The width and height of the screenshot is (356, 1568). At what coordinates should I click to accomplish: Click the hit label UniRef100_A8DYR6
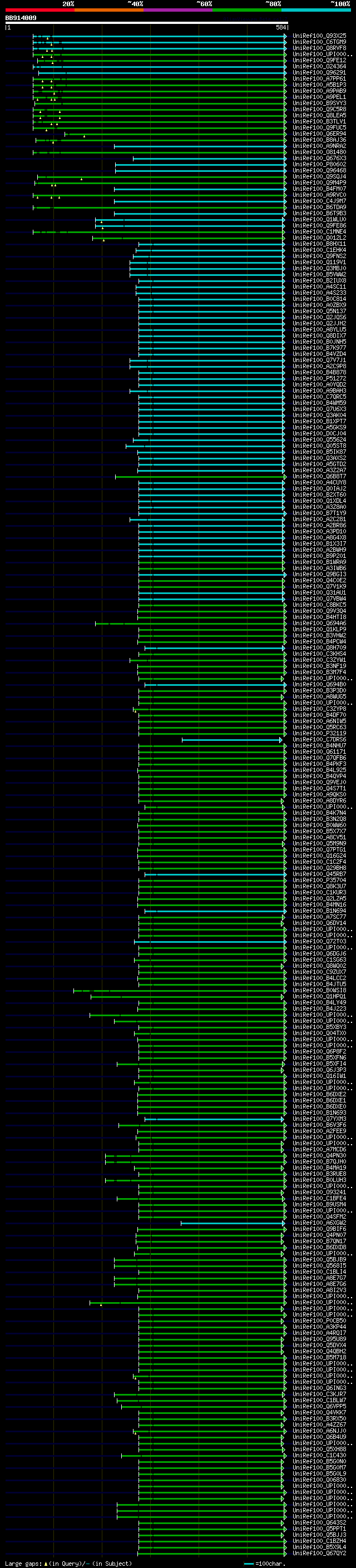click(x=319, y=800)
